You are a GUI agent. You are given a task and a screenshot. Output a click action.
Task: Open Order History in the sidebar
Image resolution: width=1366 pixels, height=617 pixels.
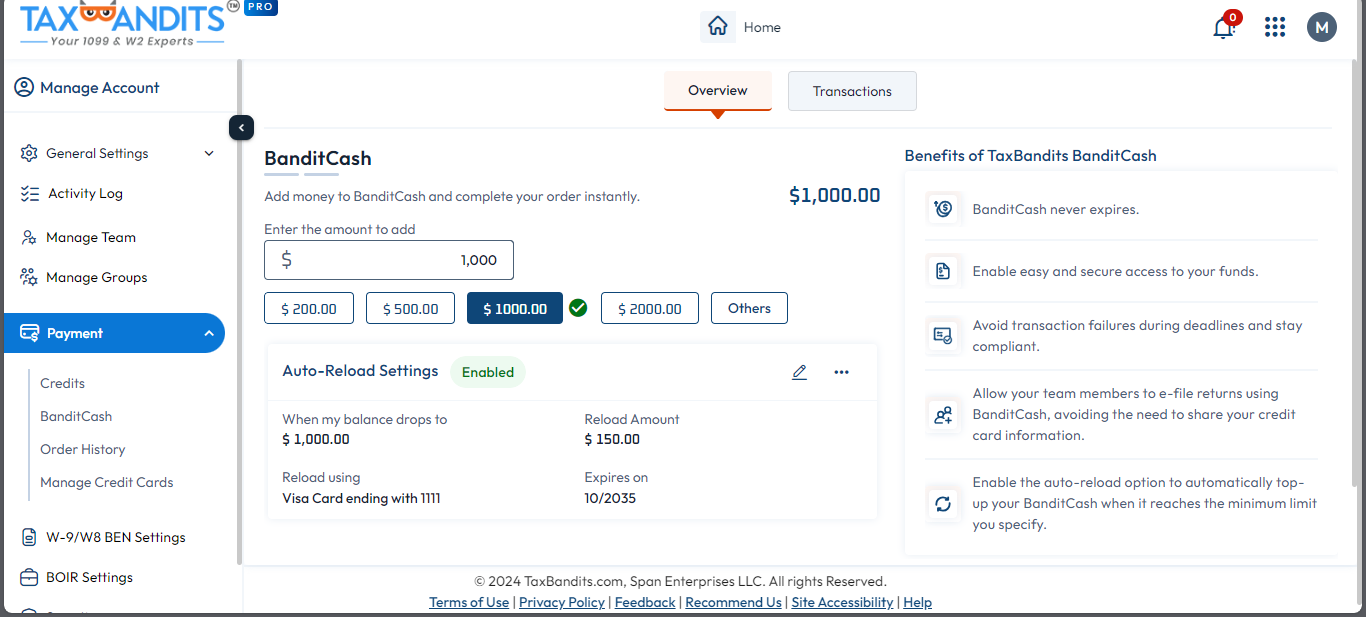83,449
